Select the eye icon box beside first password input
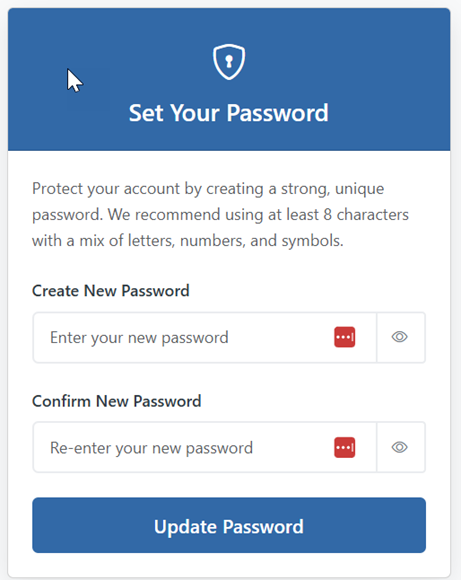 click(401, 337)
